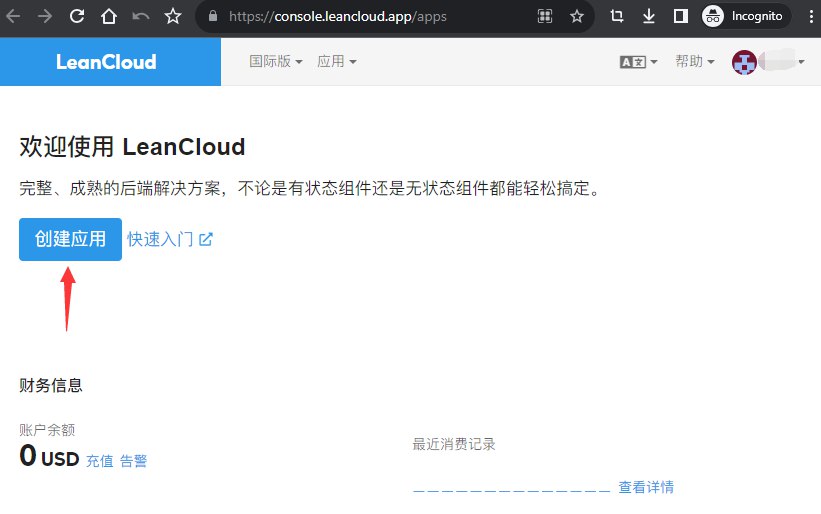Bookmark page using star in address bar
The width and height of the screenshot is (821, 514).
pos(577,16)
